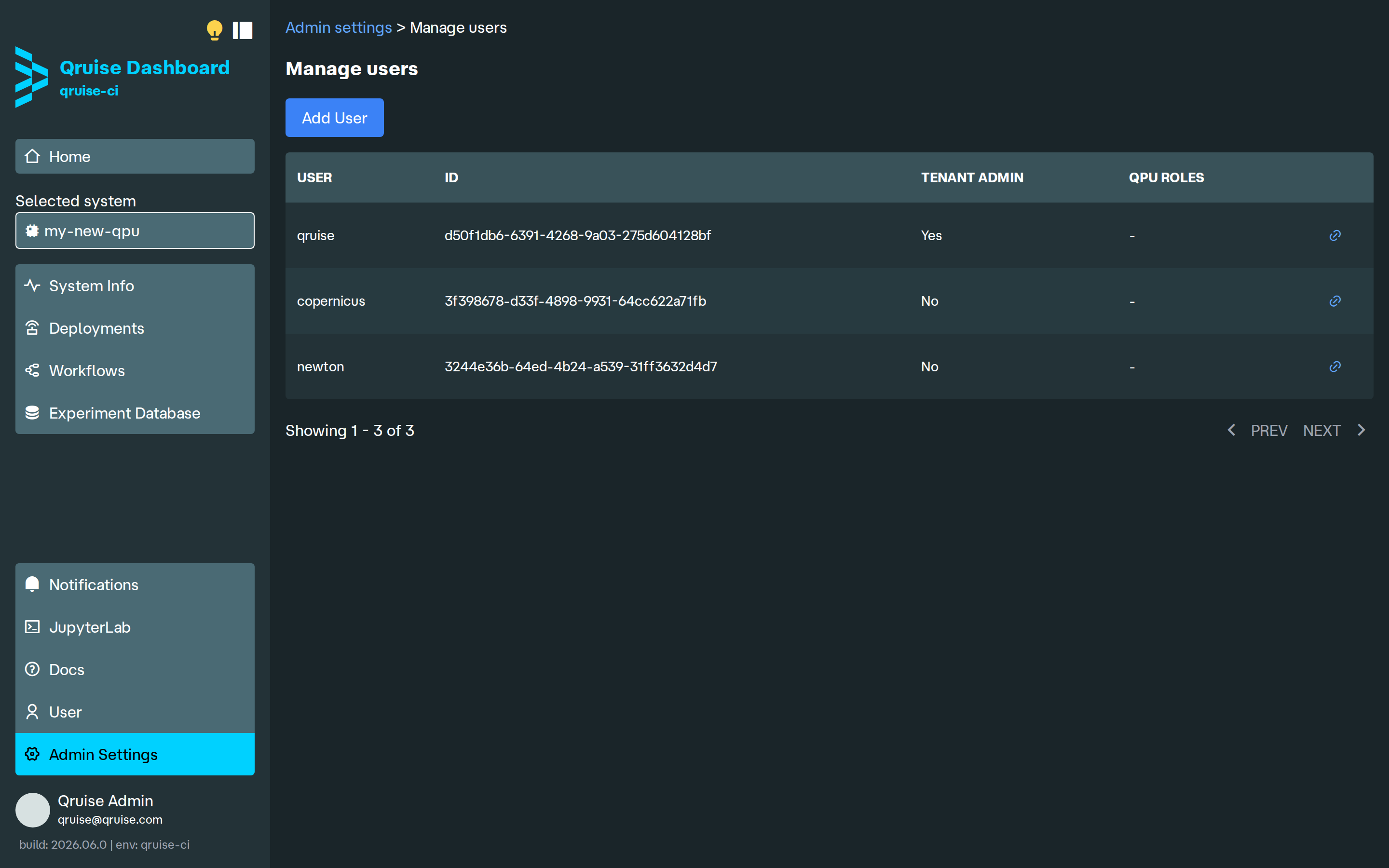Click the Deployments icon
This screenshot has height=868, width=1389.
point(32,328)
